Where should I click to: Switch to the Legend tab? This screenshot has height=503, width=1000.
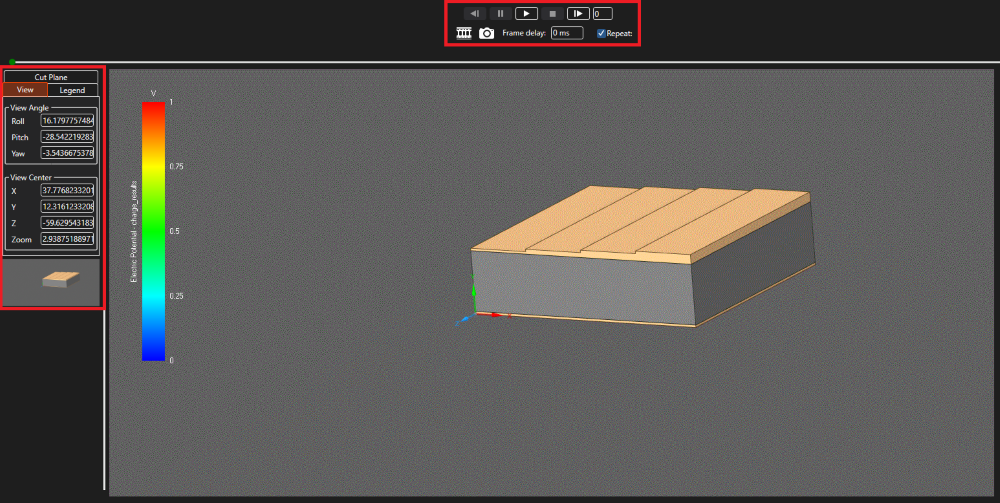click(x=73, y=90)
